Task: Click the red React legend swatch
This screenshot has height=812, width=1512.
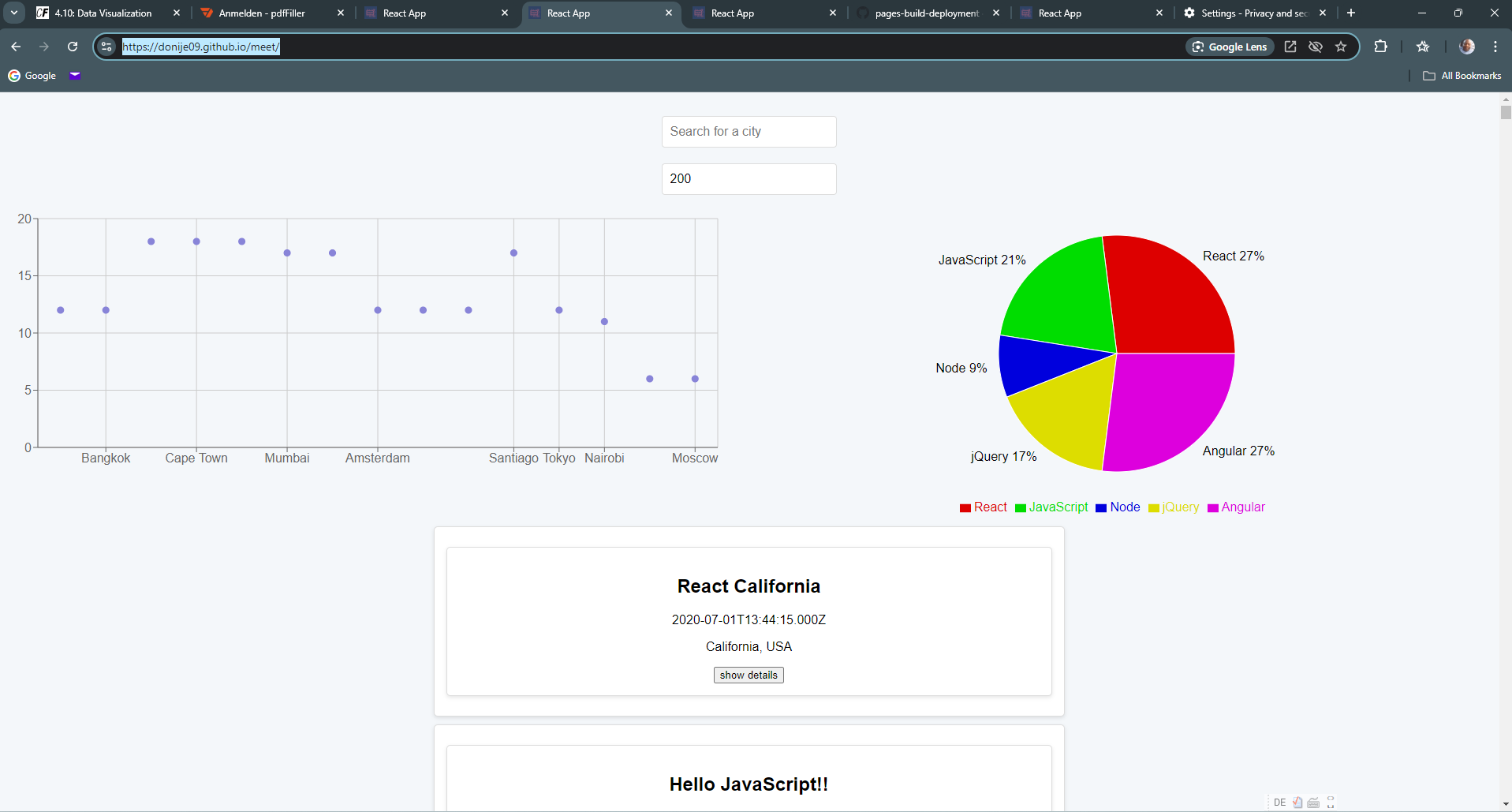Action: pyautogui.click(x=965, y=507)
